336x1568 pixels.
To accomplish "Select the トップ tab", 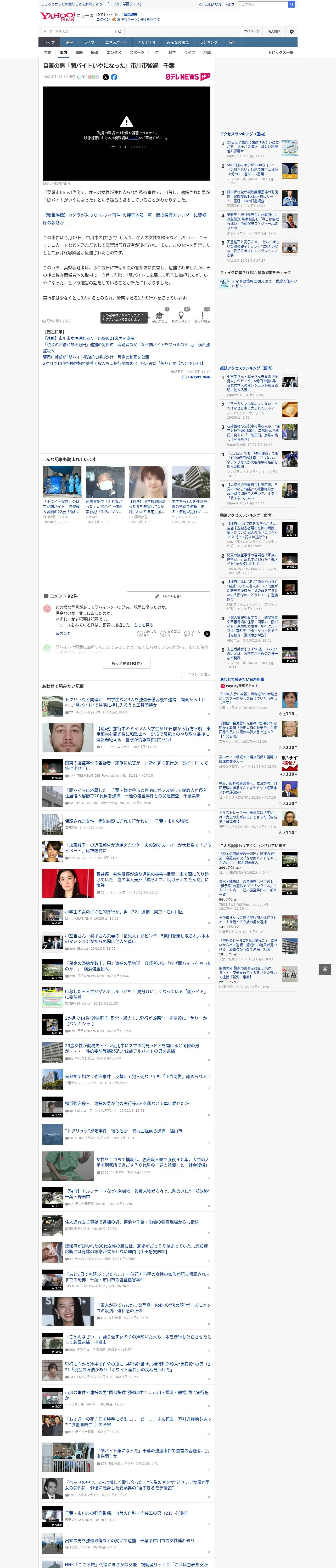I will point(49,43).
